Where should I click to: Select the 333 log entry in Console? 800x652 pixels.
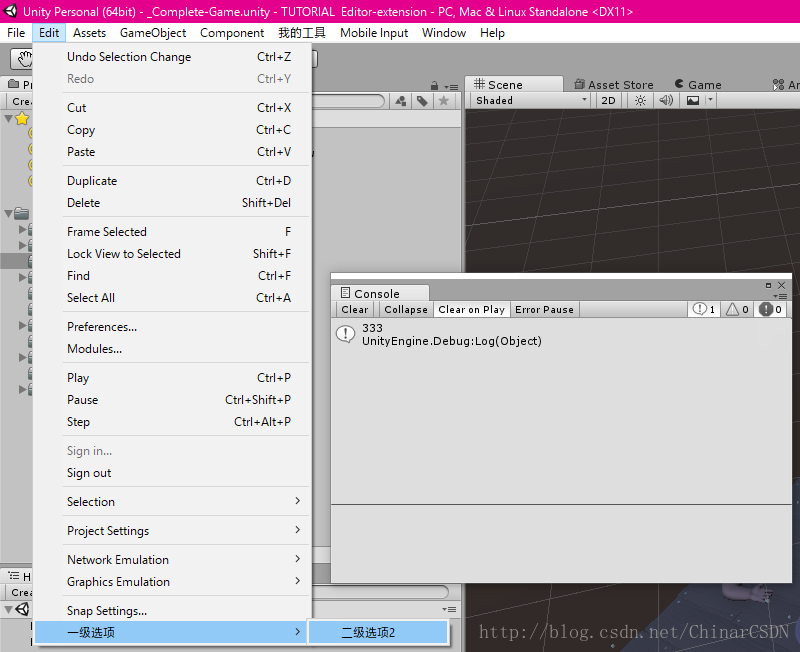[561, 335]
